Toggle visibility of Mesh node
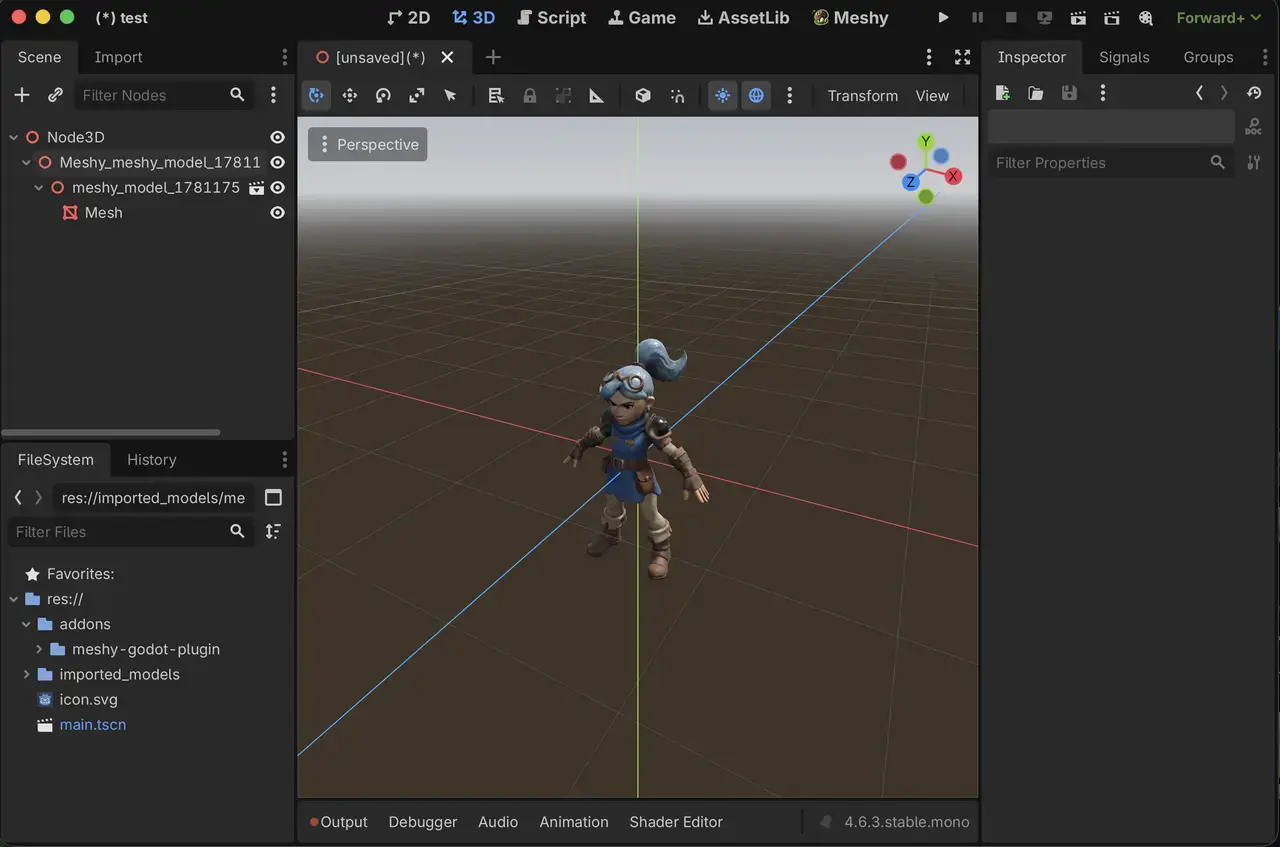This screenshot has height=847, width=1280. coord(278,212)
